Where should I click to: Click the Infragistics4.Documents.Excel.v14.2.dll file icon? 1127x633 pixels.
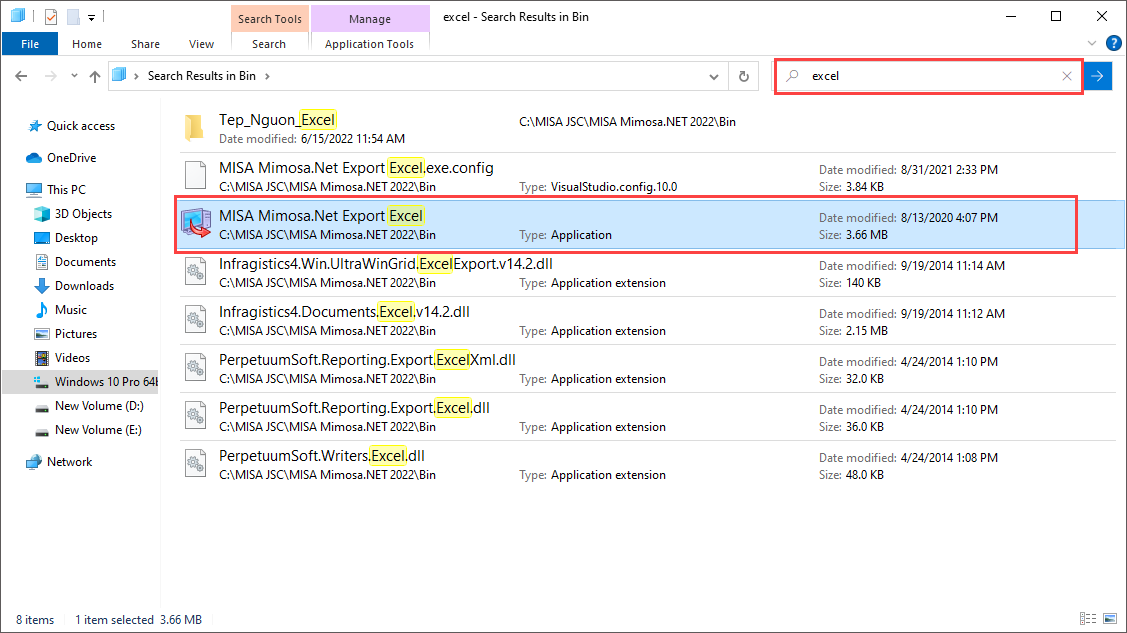click(x=196, y=320)
